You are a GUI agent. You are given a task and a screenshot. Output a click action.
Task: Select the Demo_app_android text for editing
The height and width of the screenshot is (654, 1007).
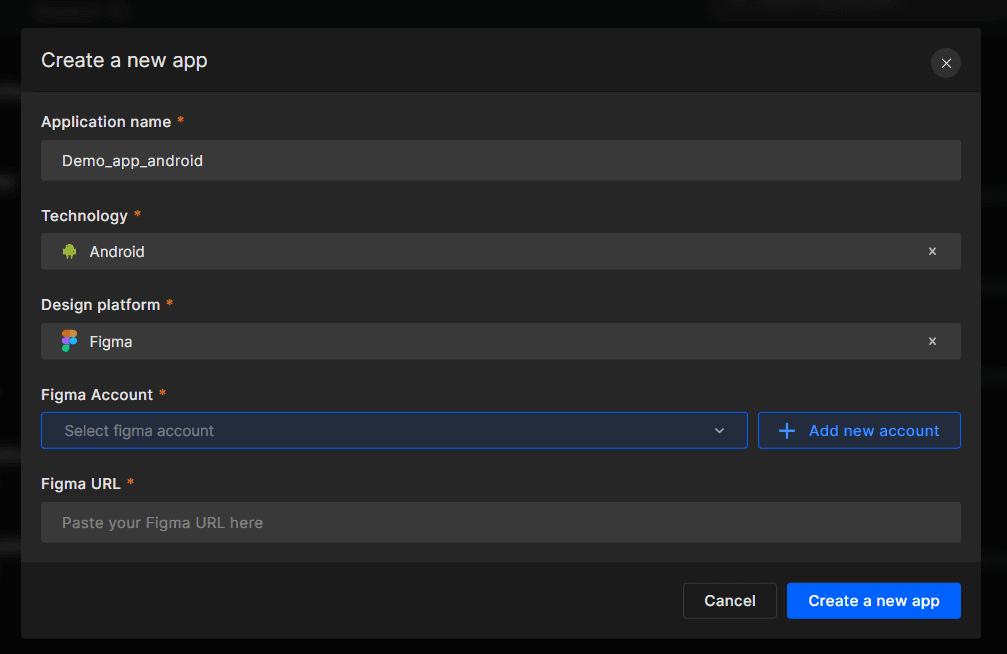pyautogui.click(x=132, y=160)
